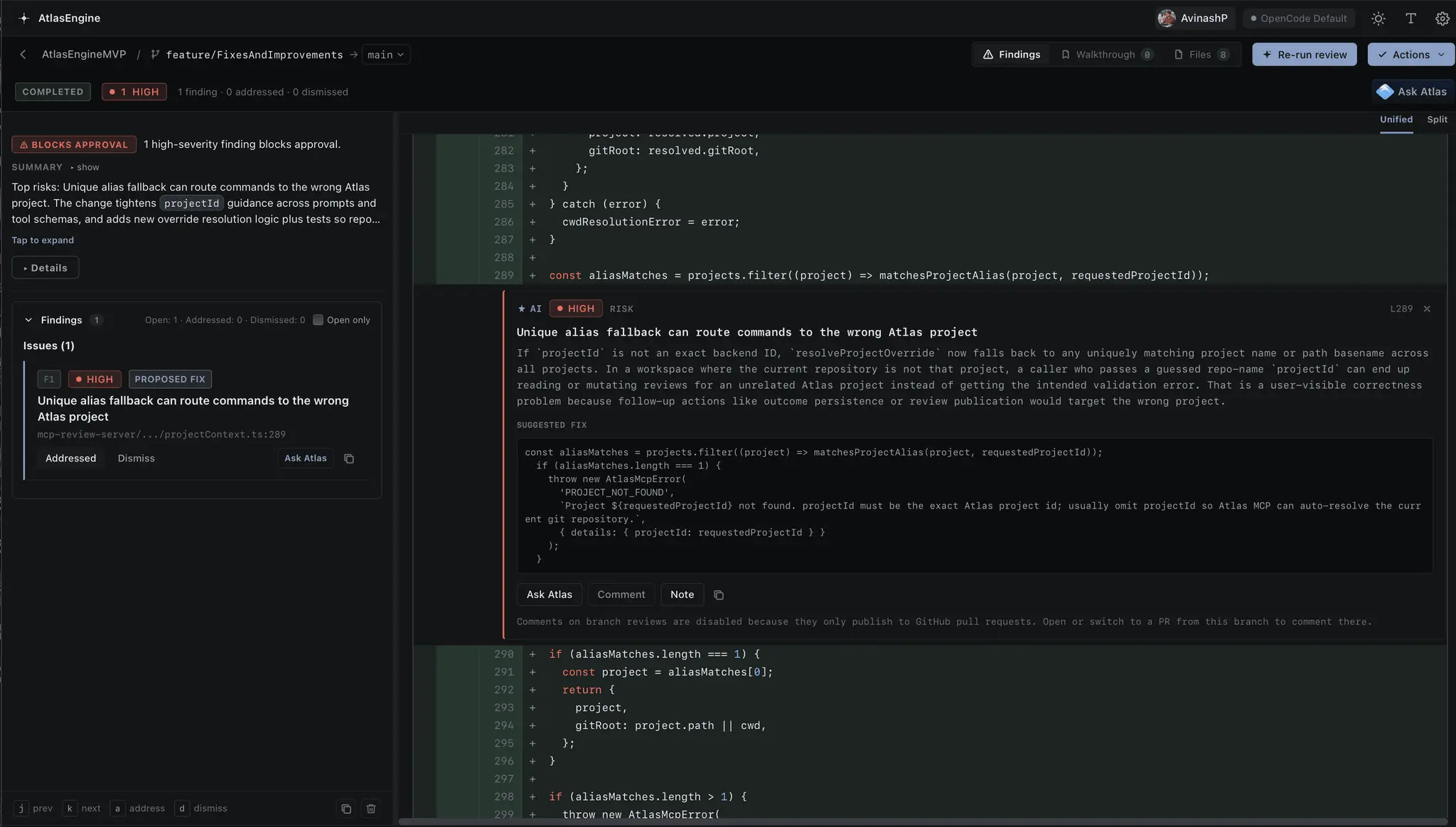Open settings gear icon
The image size is (1456, 827).
pyautogui.click(x=1442, y=18)
